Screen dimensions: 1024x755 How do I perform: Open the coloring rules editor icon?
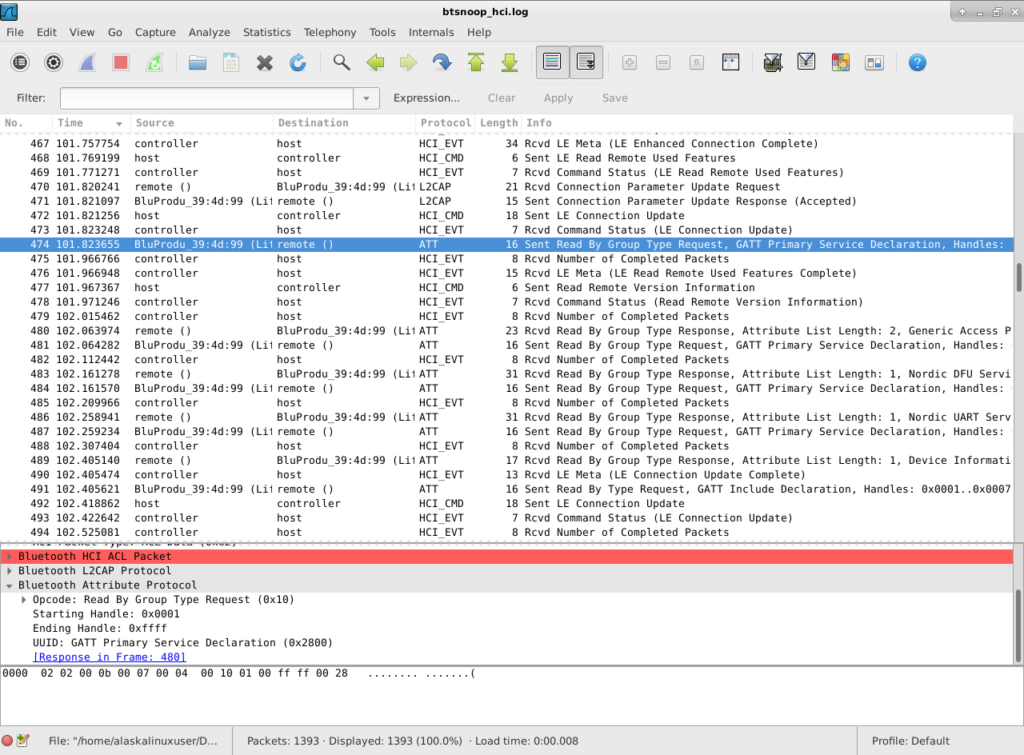840,63
